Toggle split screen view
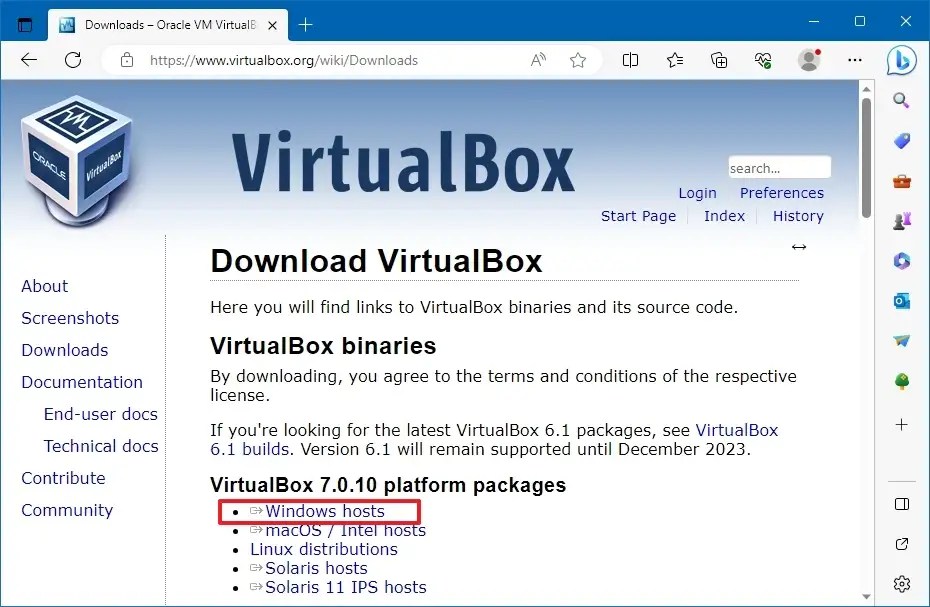The width and height of the screenshot is (930, 607). [630, 60]
